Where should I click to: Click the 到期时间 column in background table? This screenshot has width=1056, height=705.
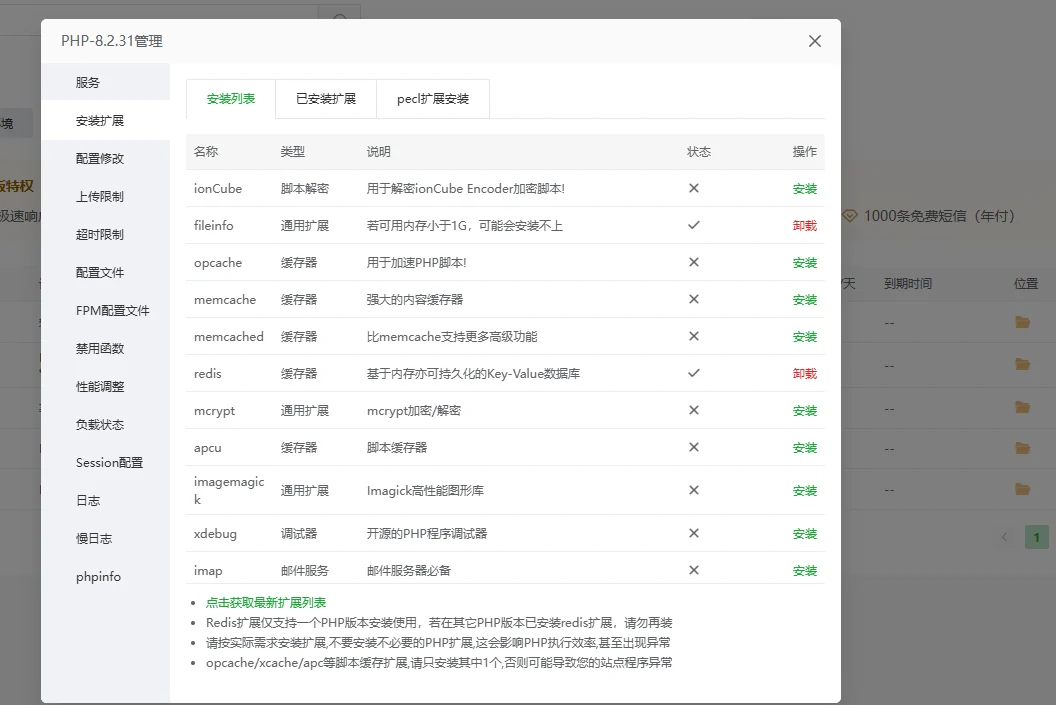click(908, 283)
